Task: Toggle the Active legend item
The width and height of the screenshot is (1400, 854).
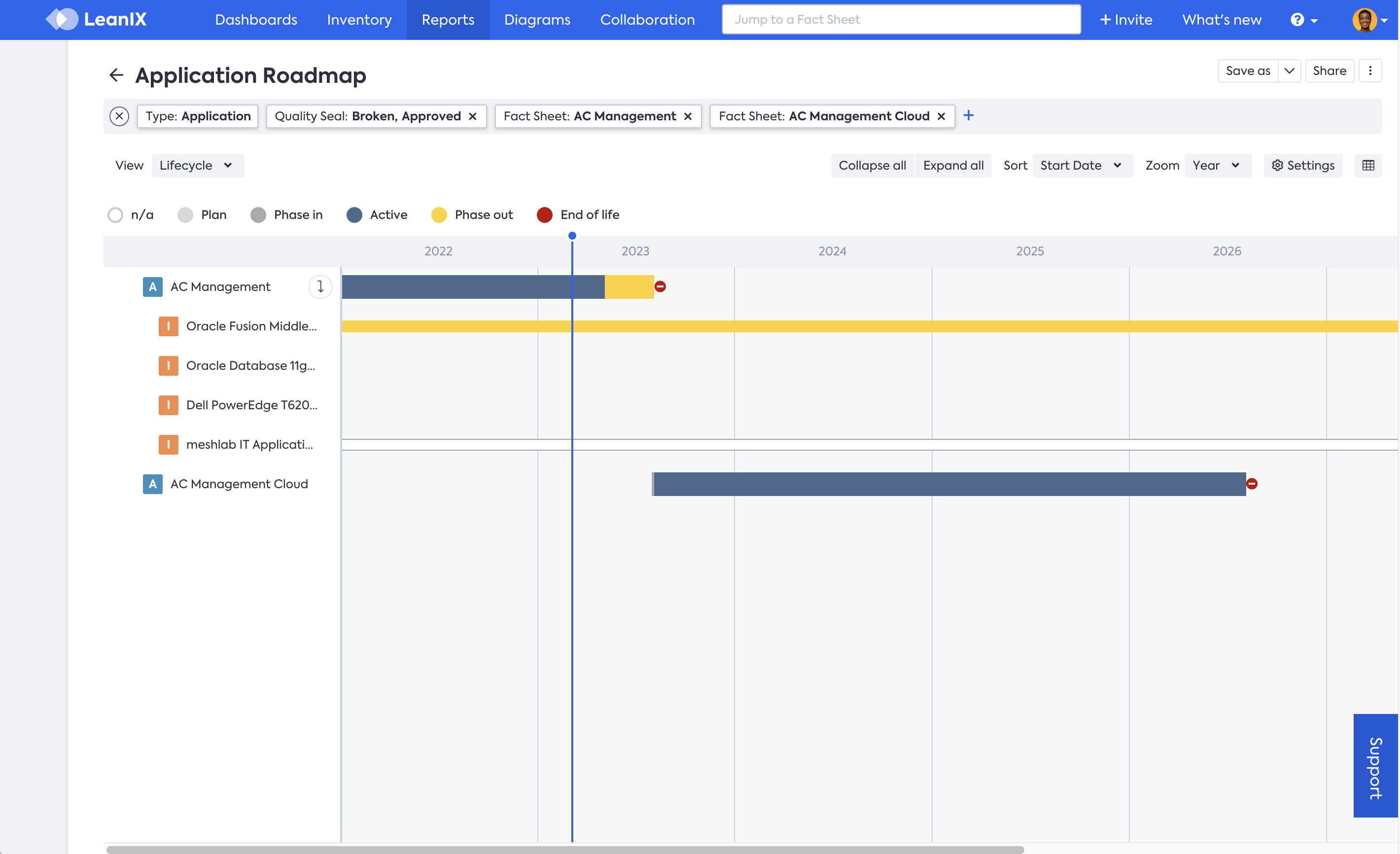Action: click(x=377, y=215)
